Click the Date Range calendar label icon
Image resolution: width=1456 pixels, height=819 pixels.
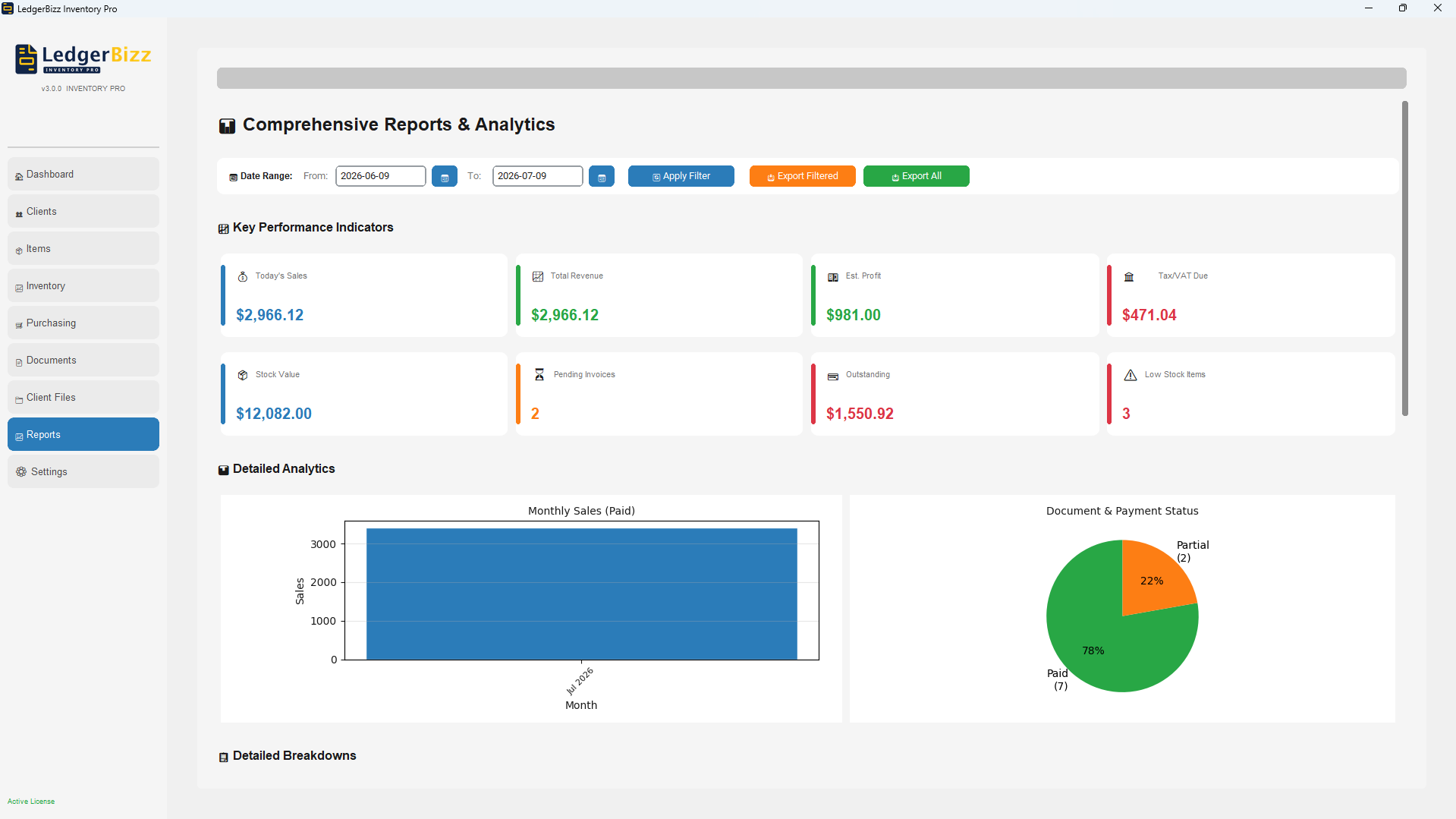tap(234, 178)
